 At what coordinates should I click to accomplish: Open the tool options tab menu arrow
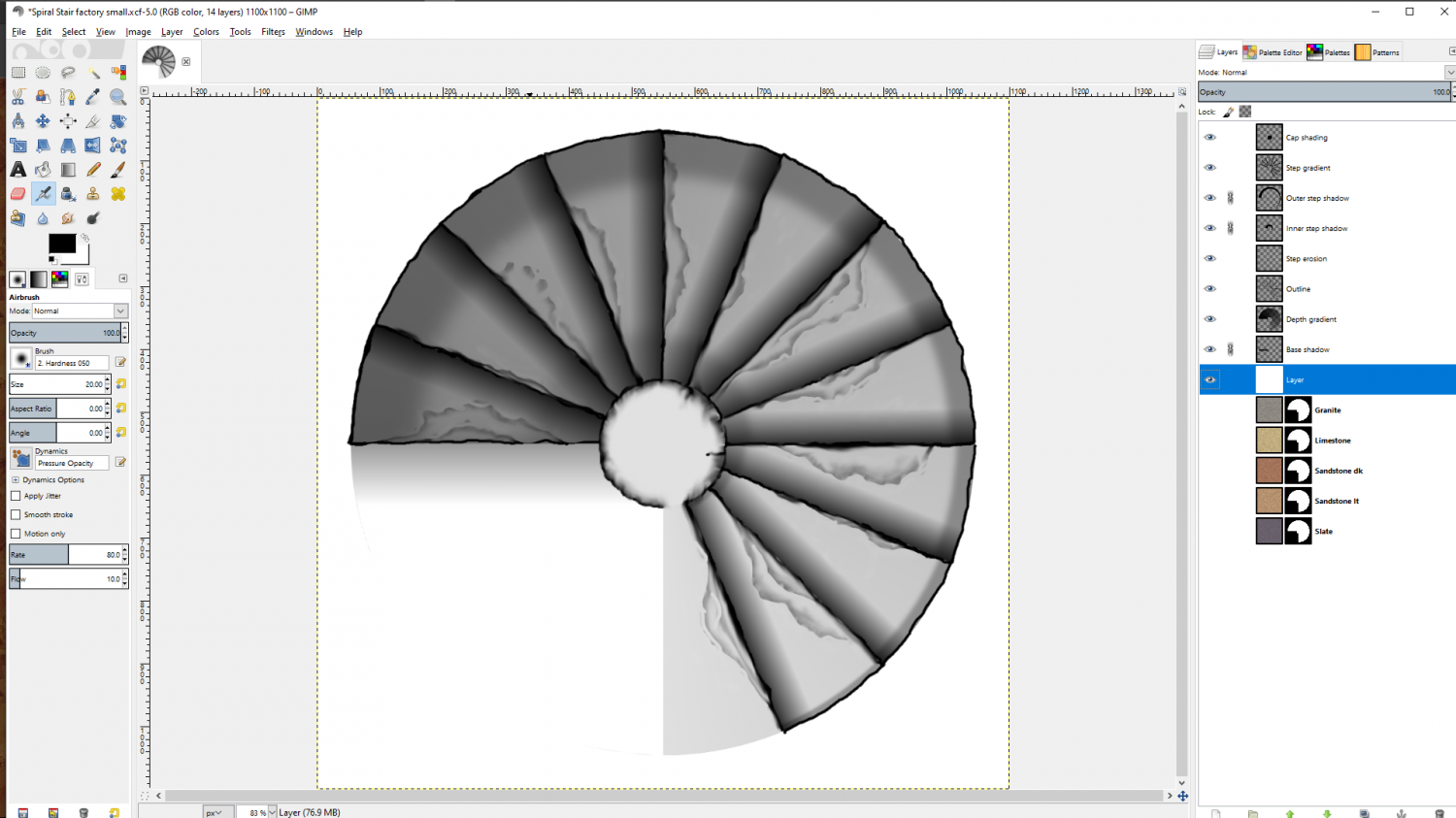coord(123,278)
